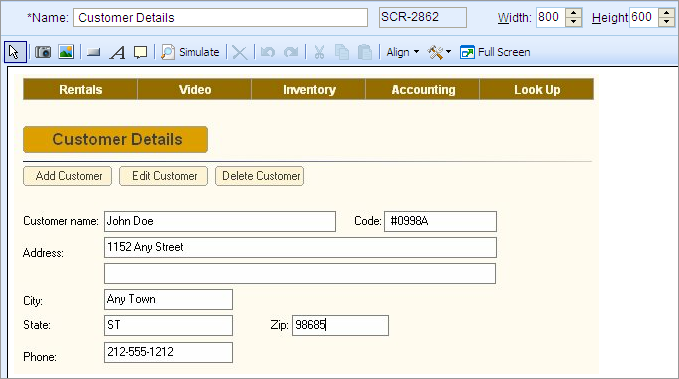The height and width of the screenshot is (379, 679).
Task: Select the pointer arrow tool
Action: tap(15, 52)
